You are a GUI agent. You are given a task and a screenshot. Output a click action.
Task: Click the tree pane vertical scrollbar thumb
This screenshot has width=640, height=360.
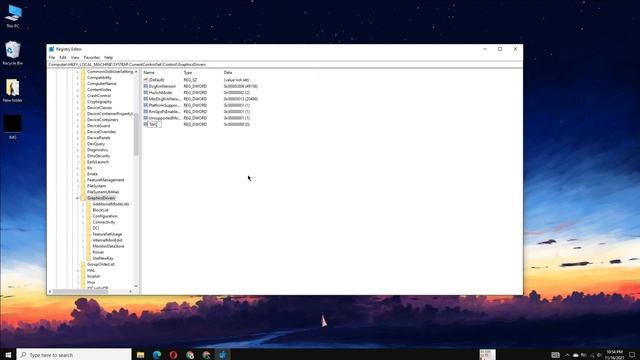[136, 135]
